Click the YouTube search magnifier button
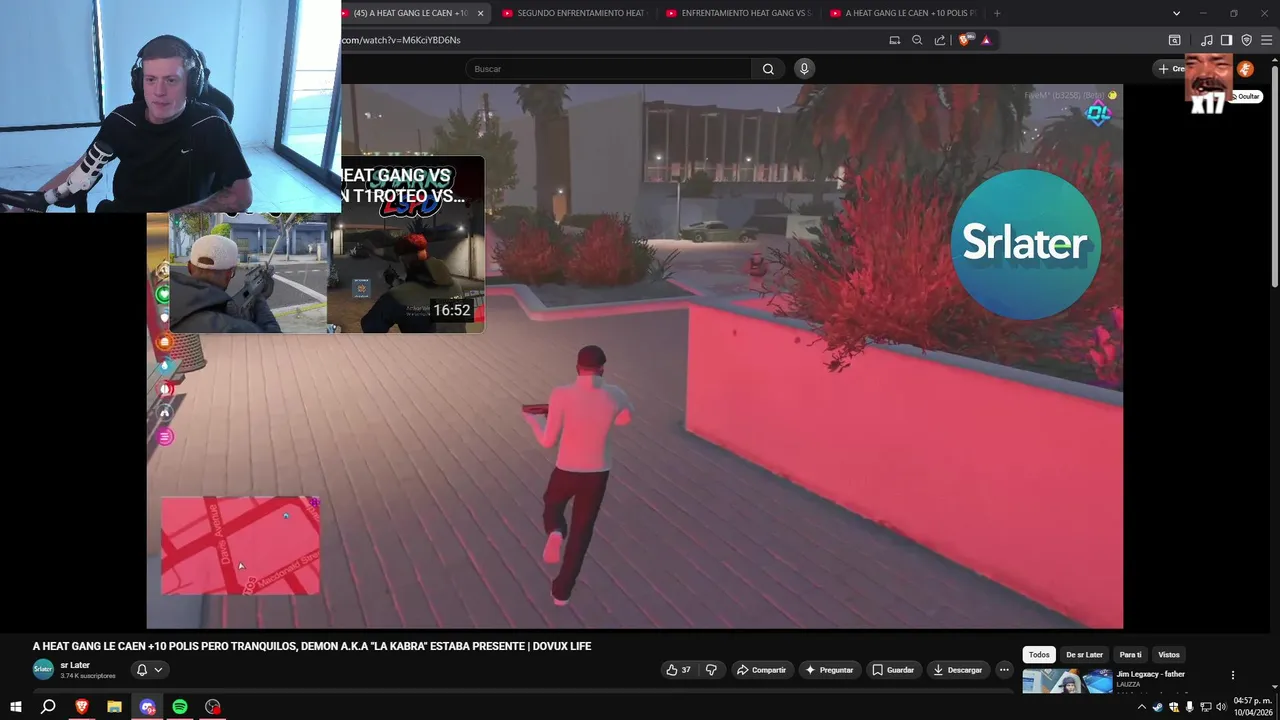 point(768,69)
